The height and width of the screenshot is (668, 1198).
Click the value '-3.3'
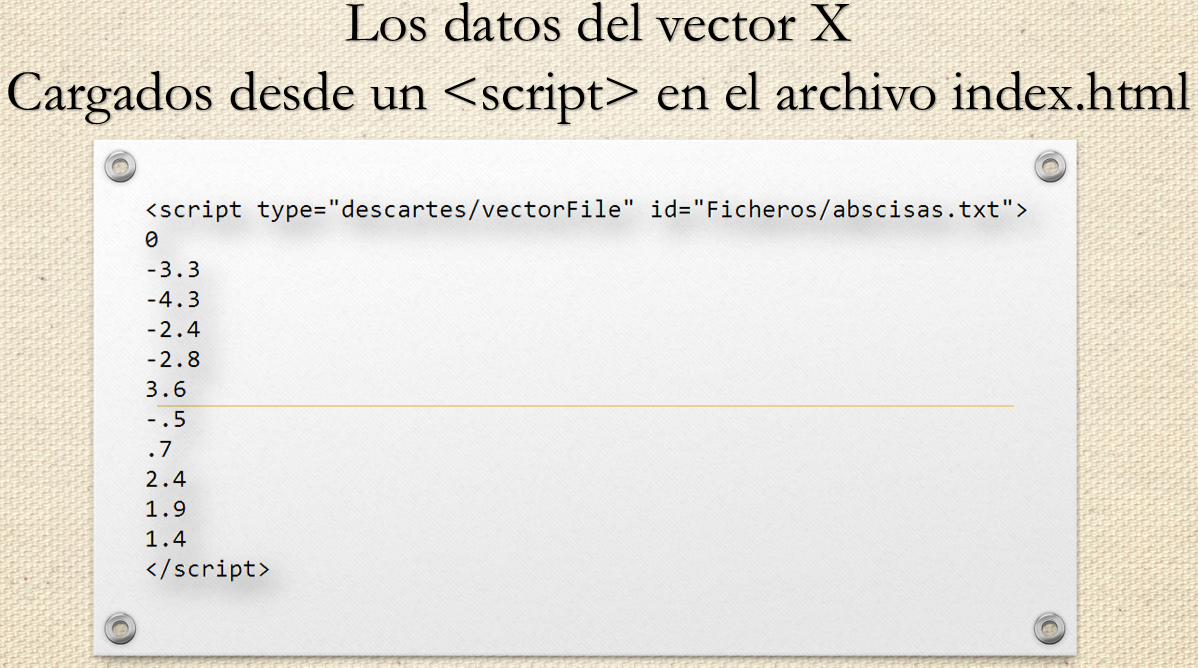[x=173, y=269]
